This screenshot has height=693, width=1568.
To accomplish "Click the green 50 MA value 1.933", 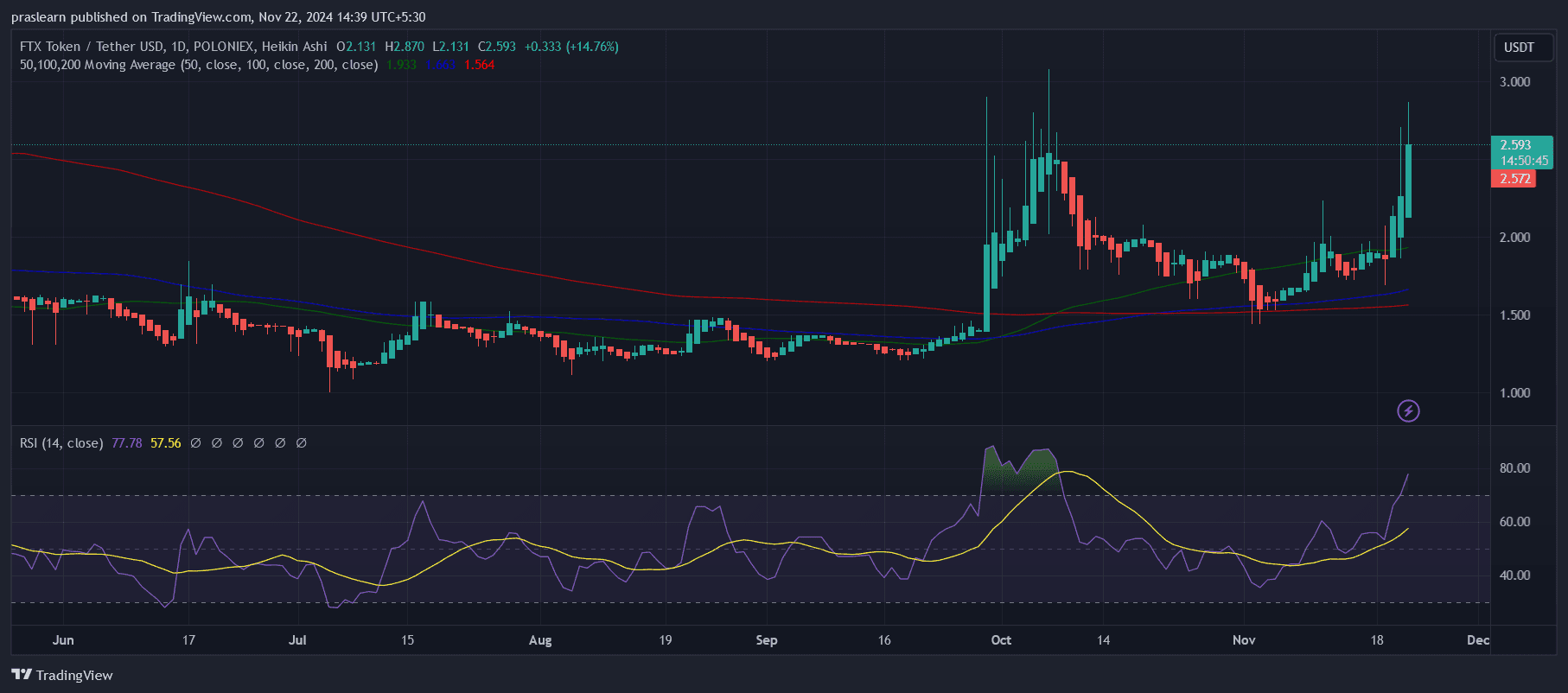I will point(401,65).
